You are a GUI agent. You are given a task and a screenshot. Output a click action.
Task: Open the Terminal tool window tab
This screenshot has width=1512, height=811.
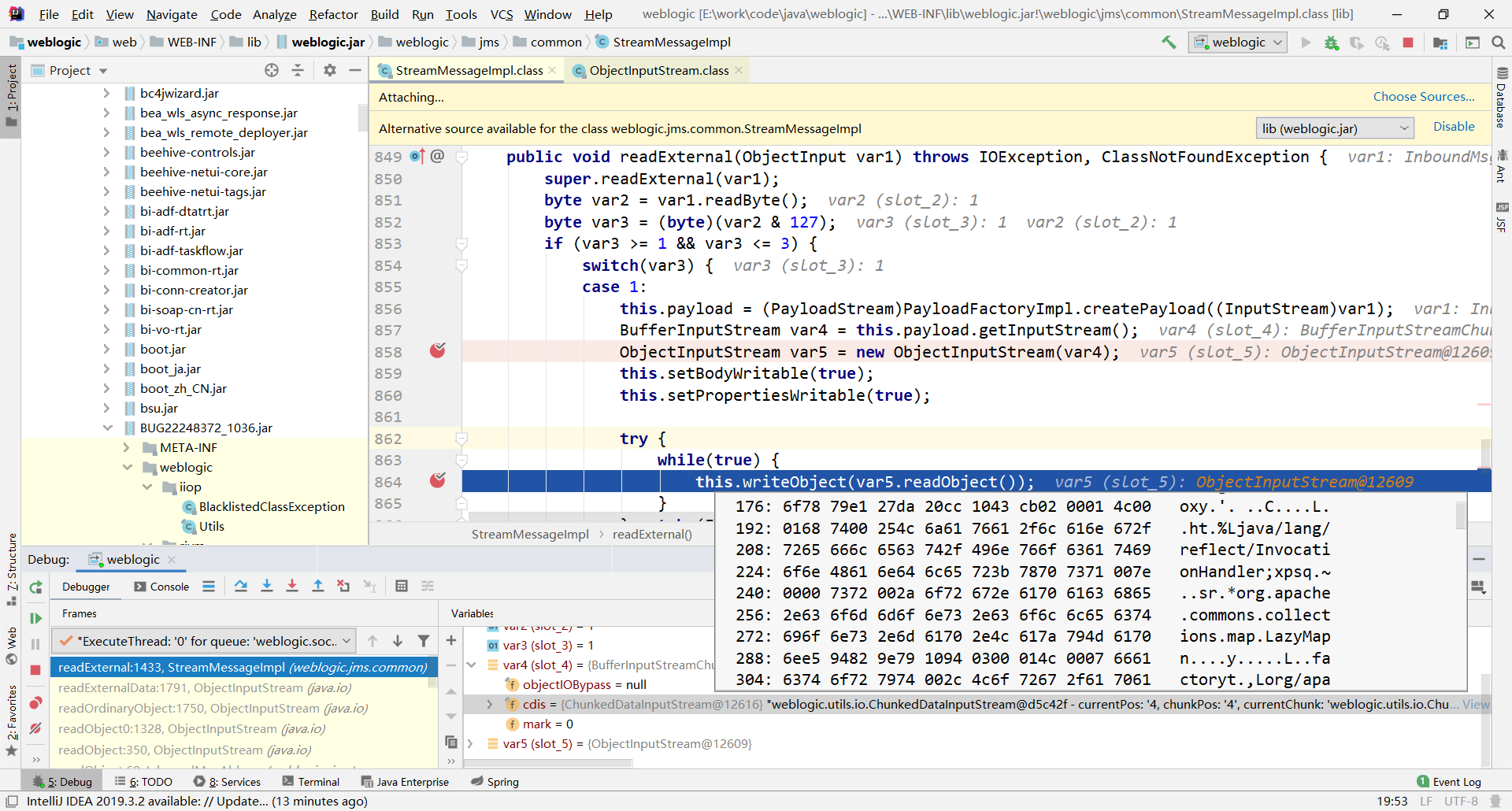pyautogui.click(x=311, y=782)
